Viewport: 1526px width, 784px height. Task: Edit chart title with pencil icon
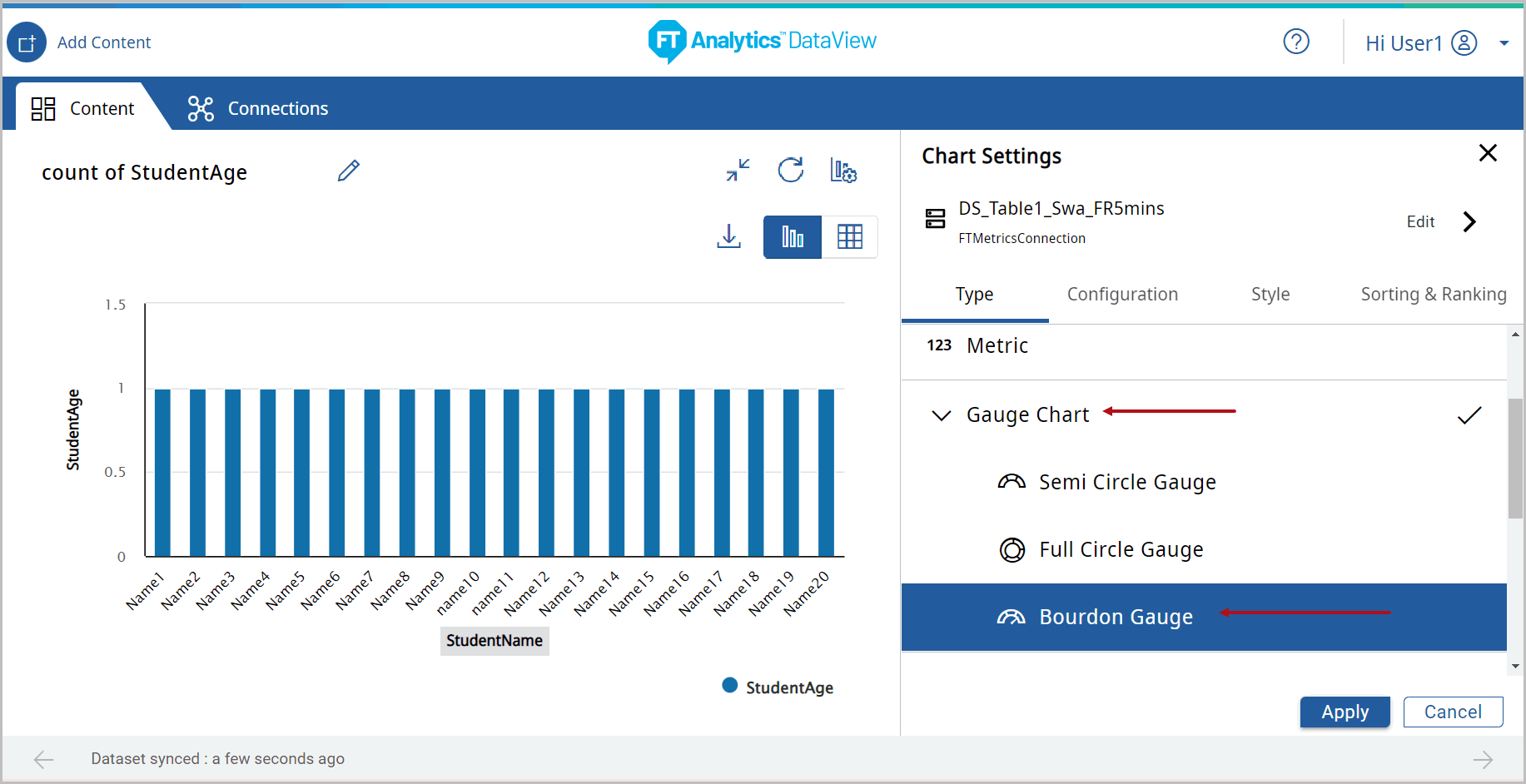[x=349, y=171]
